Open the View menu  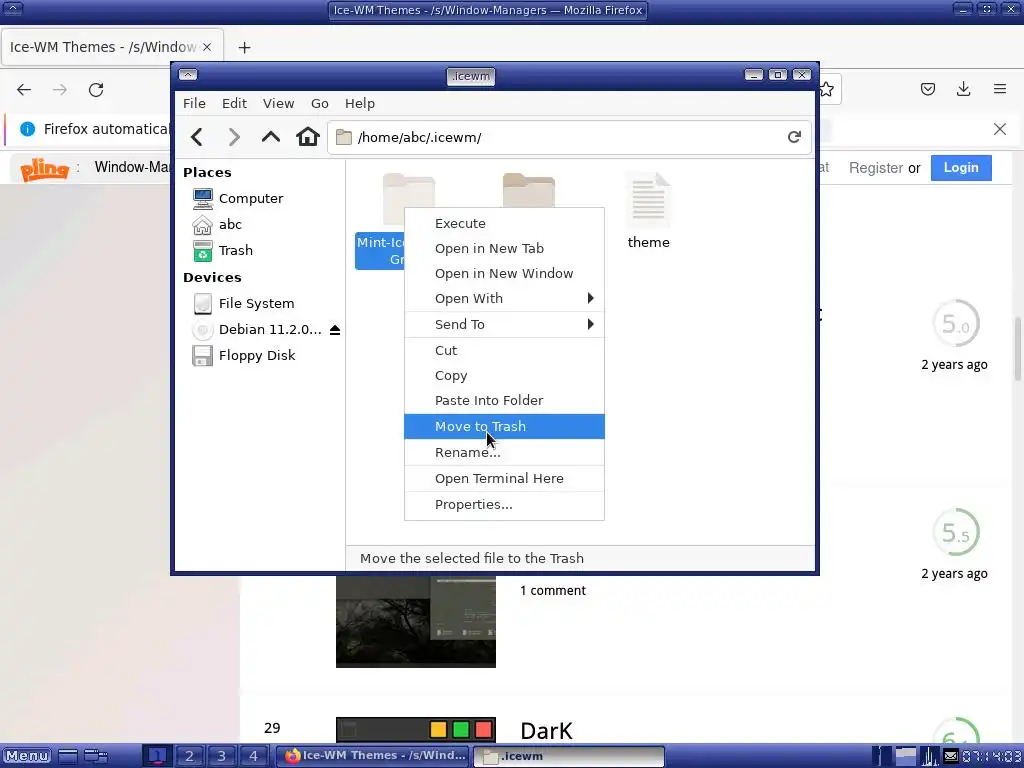click(278, 103)
